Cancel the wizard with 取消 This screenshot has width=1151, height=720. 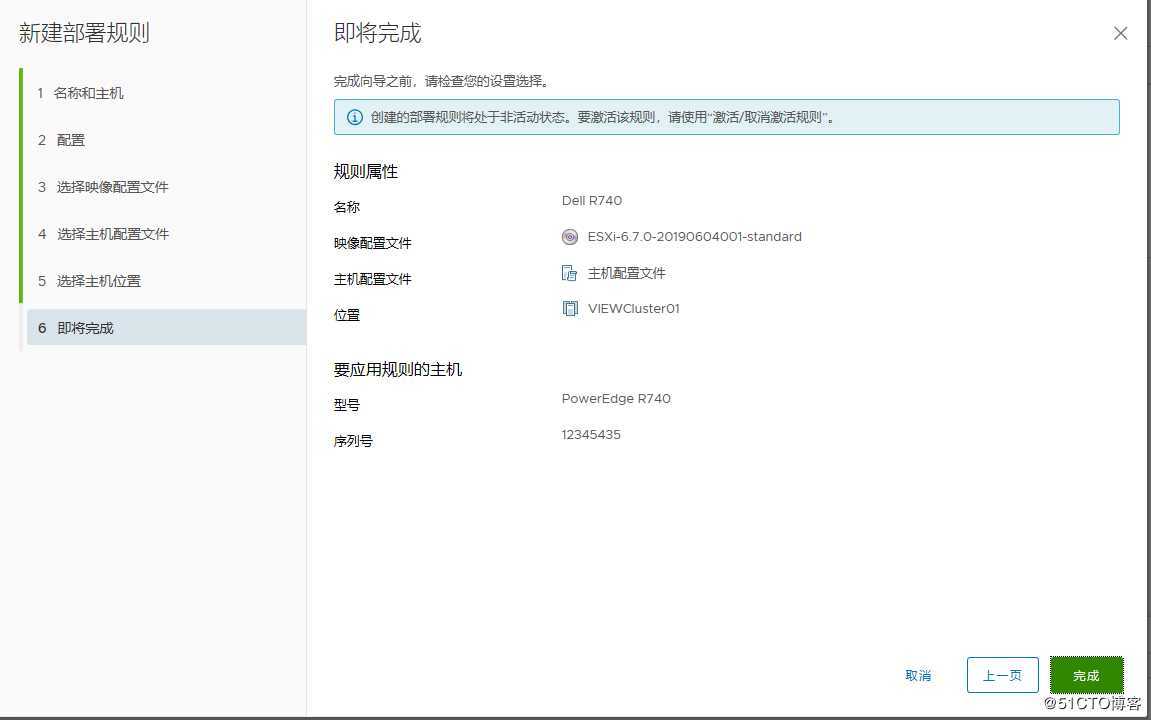click(918, 675)
